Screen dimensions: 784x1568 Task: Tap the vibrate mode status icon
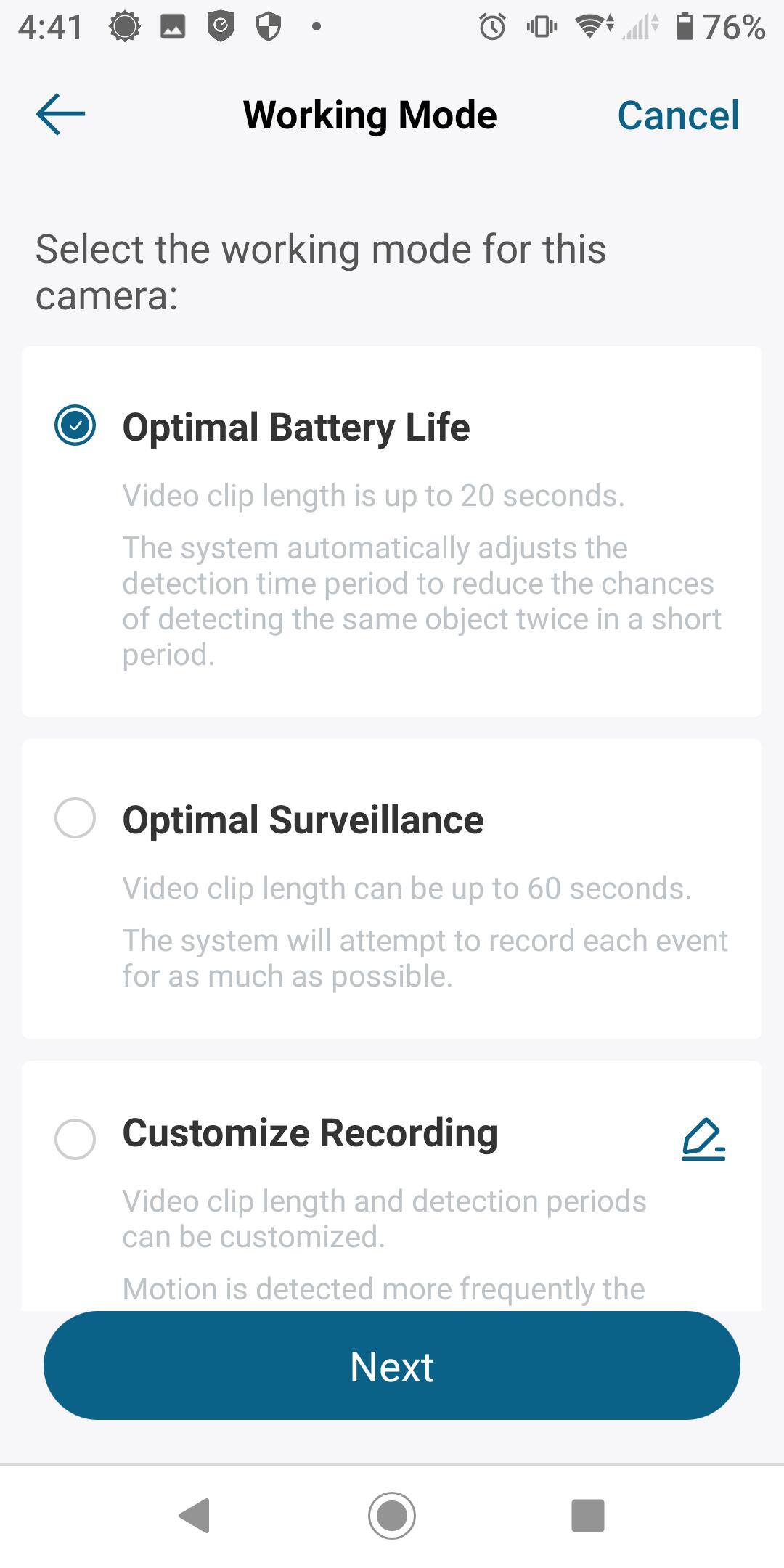[542, 28]
